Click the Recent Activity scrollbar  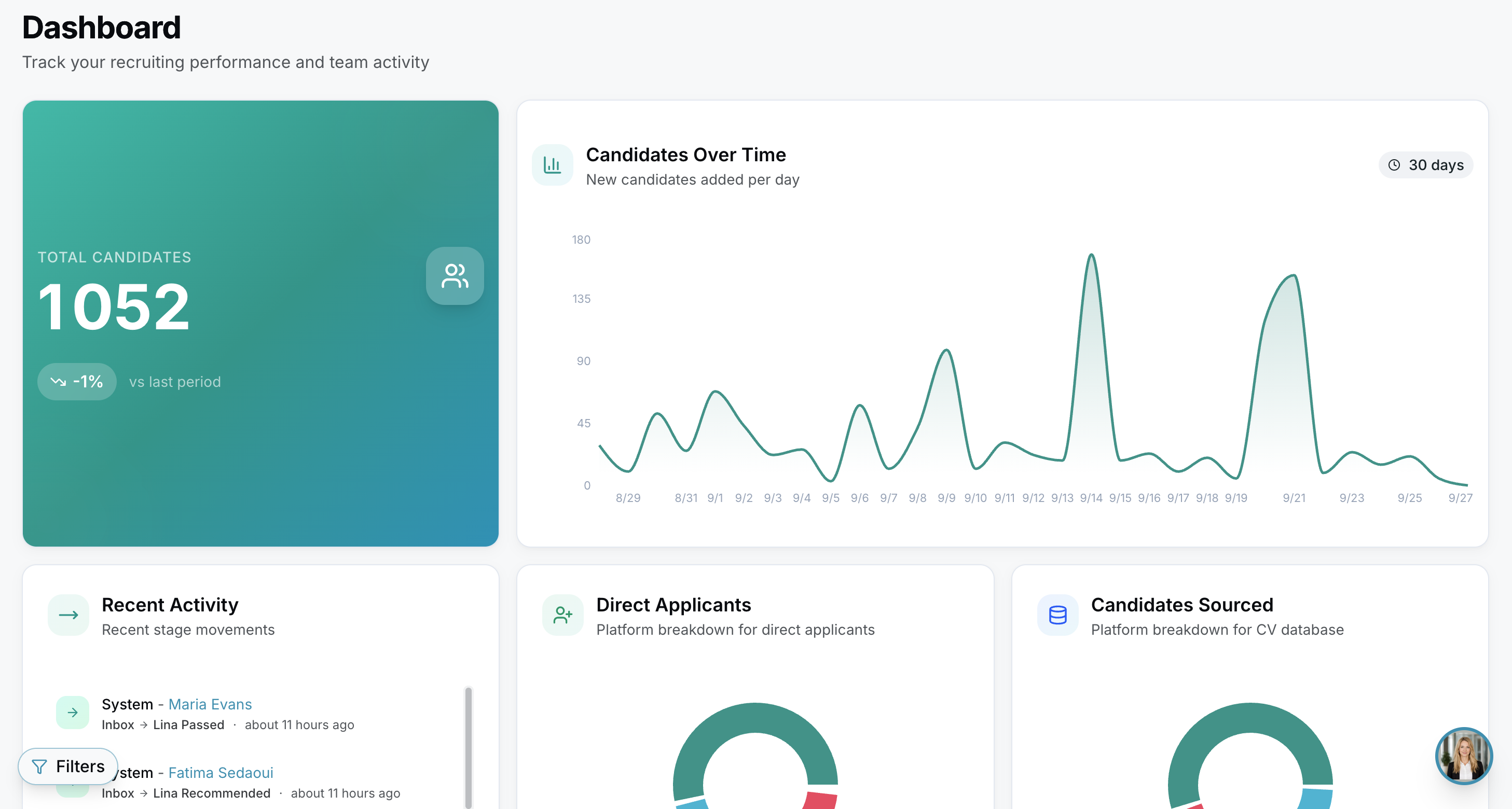click(469, 748)
